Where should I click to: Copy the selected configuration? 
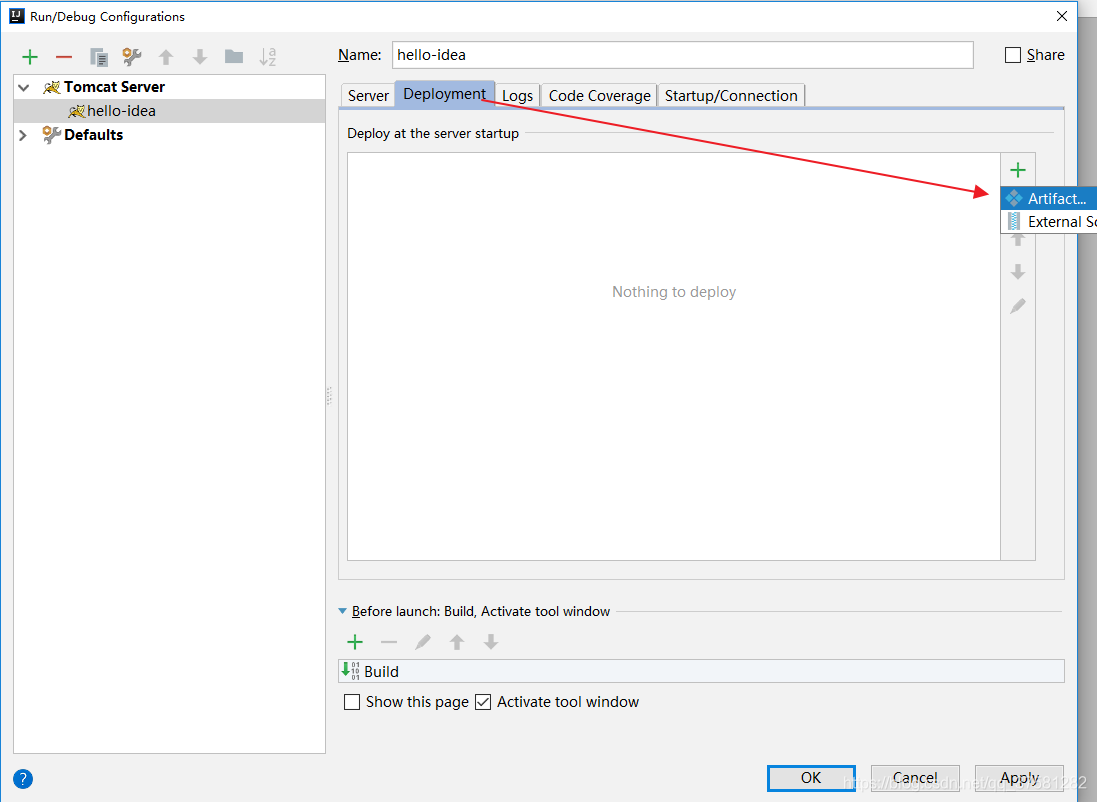99,57
